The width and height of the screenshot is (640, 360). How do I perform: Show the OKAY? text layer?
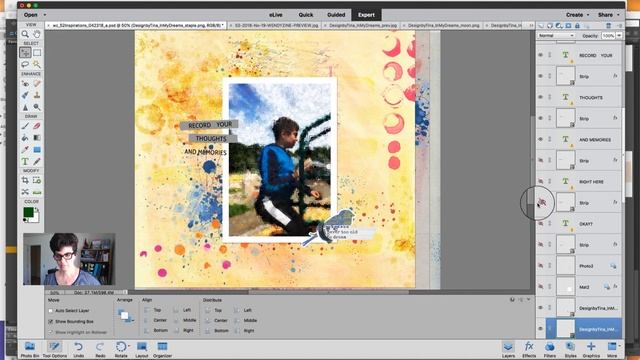click(x=540, y=224)
